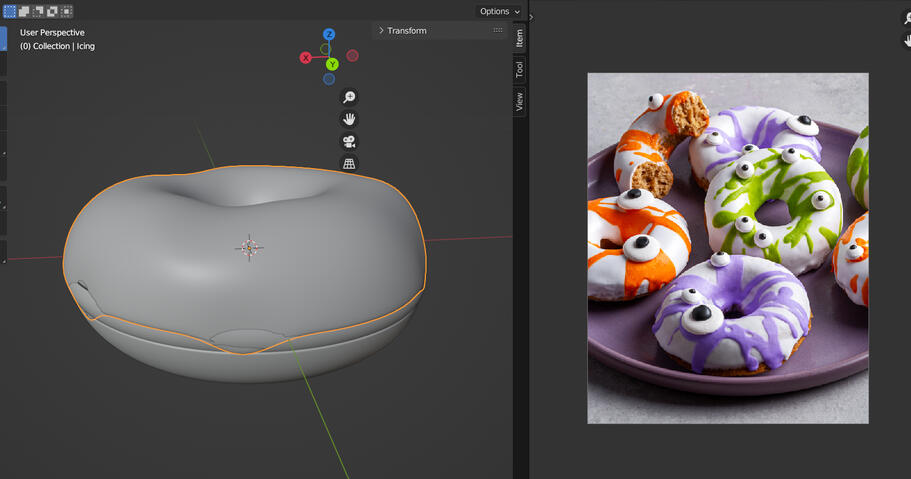
Task: Switch perspective/orthographic with the grid icon
Action: click(349, 164)
